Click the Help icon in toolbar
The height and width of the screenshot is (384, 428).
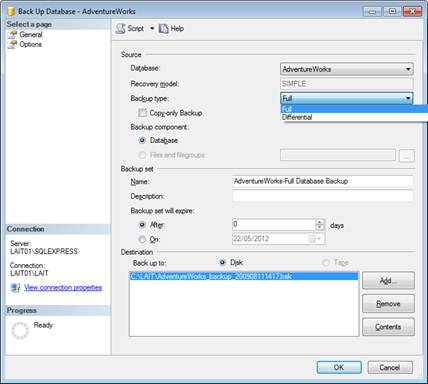(x=163, y=29)
